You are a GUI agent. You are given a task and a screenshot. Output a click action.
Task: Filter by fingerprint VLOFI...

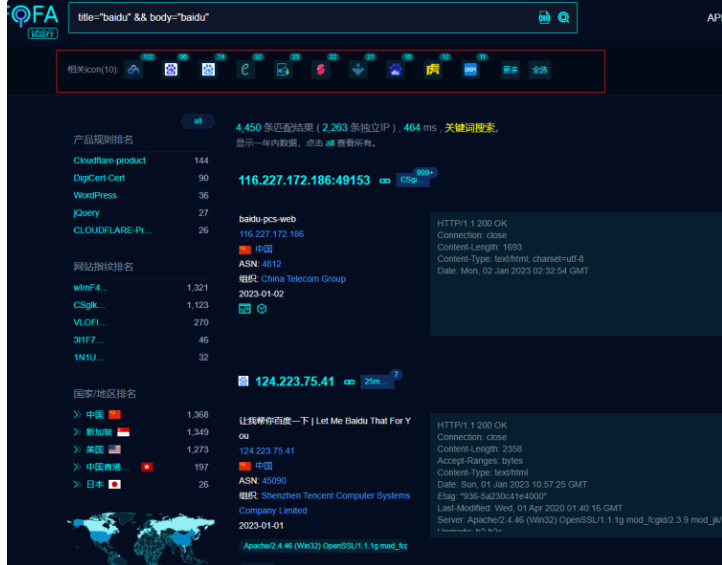[90, 323]
